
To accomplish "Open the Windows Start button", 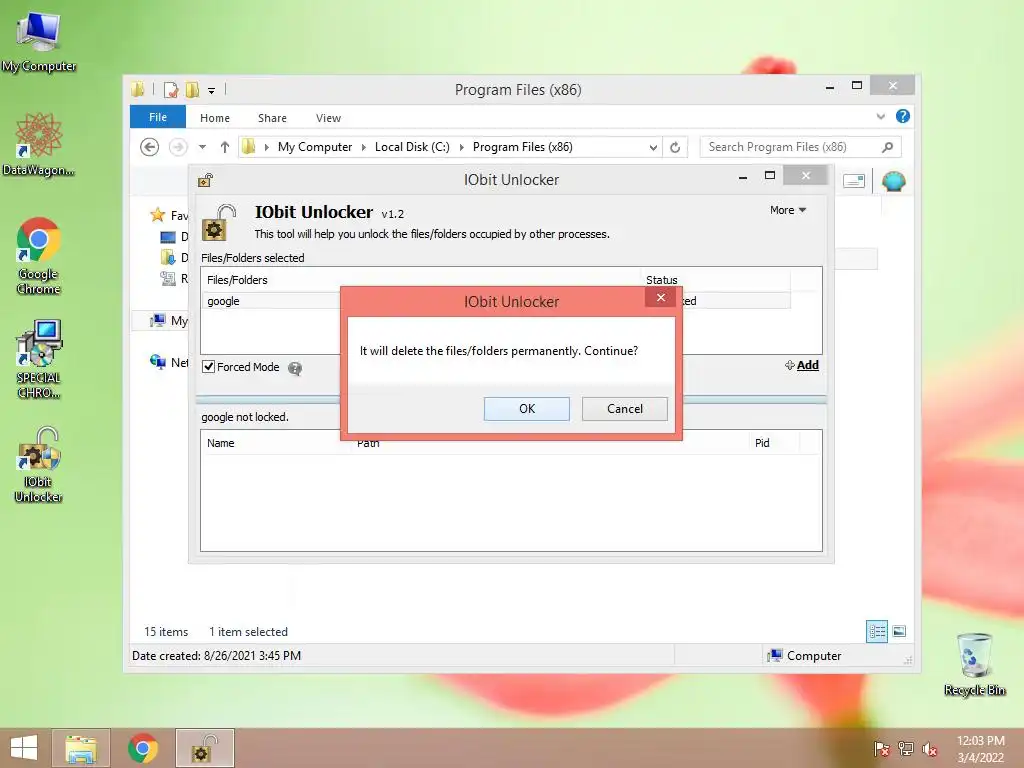I will click(x=24, y=748).
